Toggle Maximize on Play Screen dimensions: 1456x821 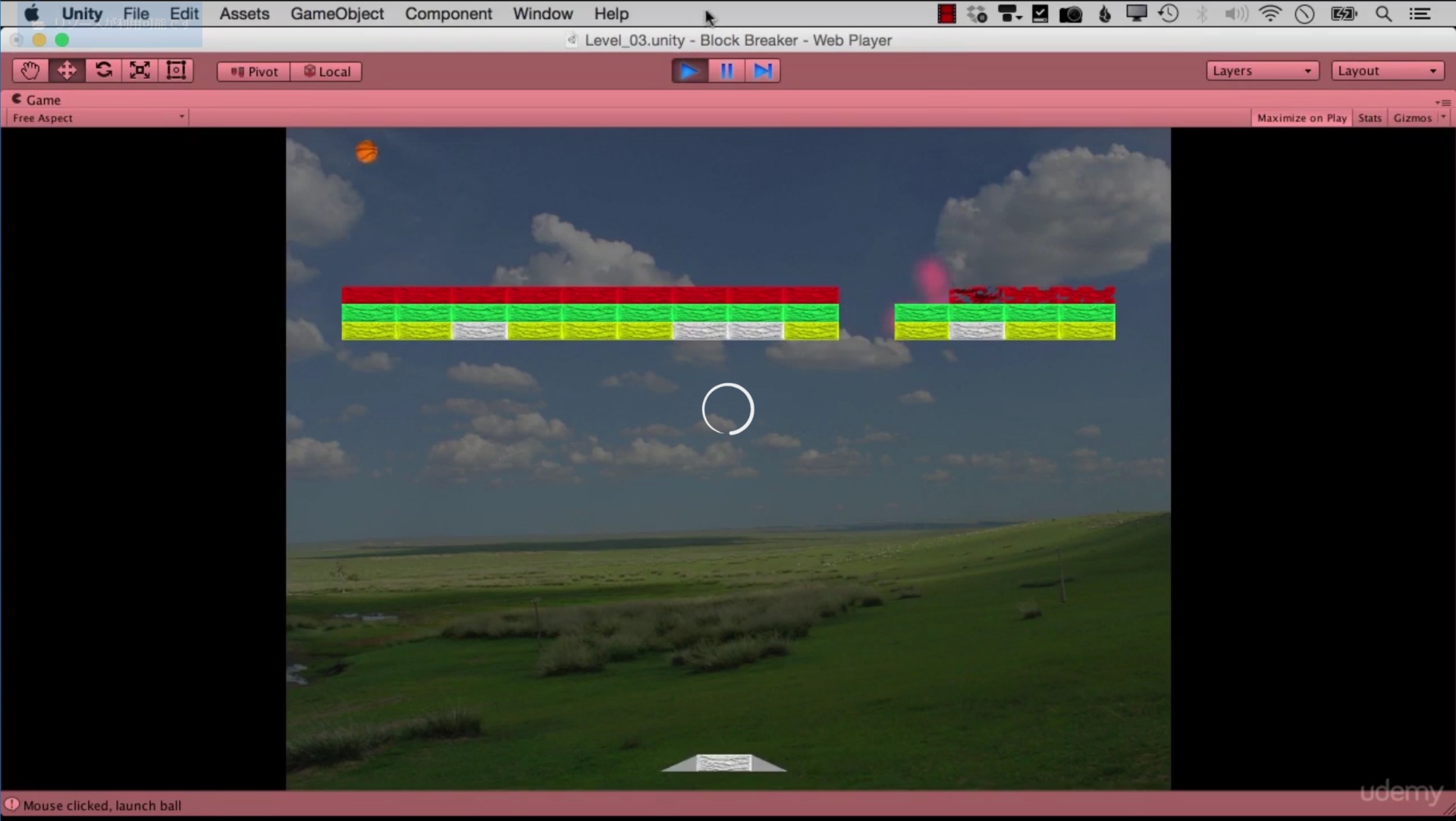click(1301, 118)
